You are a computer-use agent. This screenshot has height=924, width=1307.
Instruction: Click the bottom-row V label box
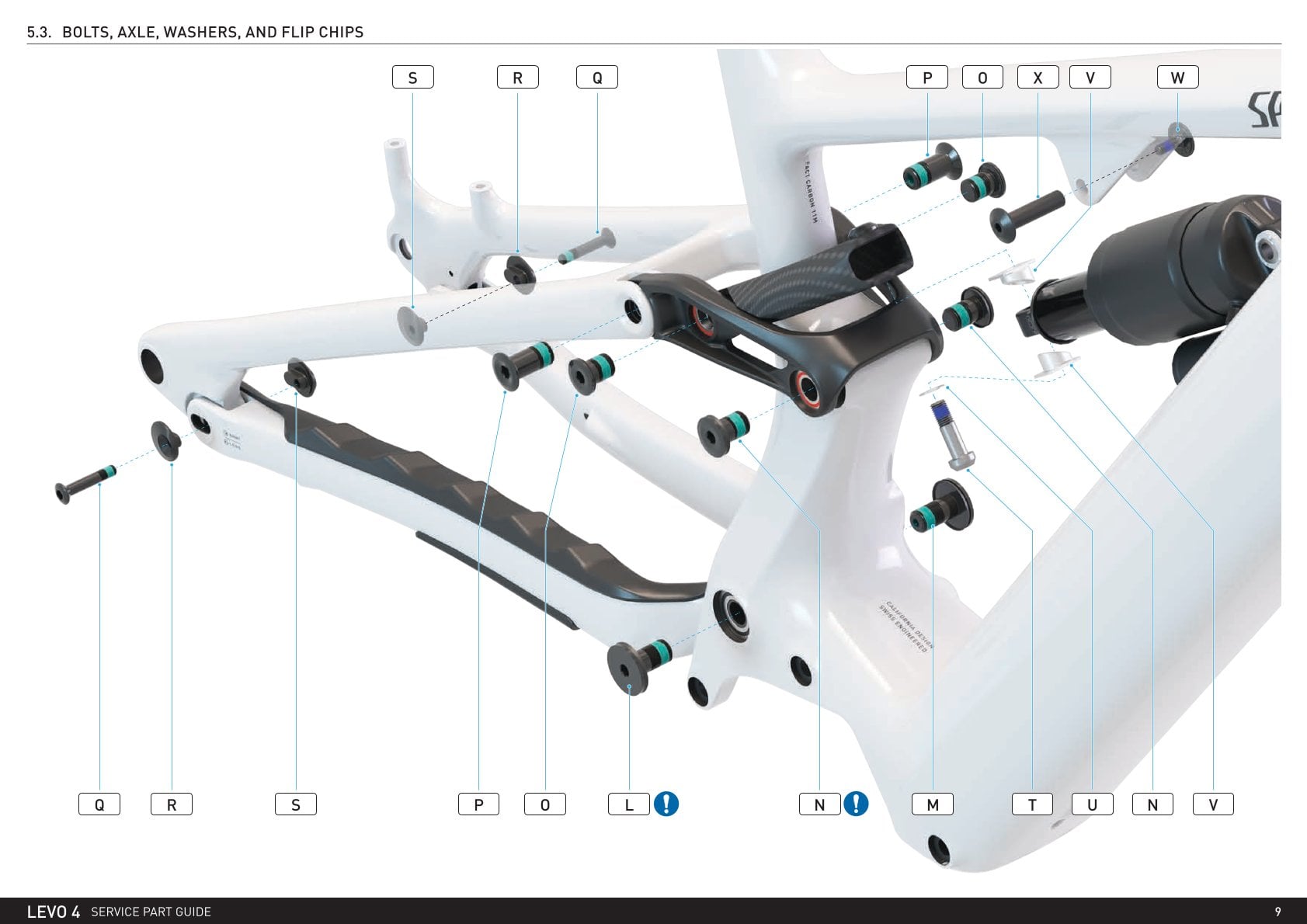tap(1213, 804)
